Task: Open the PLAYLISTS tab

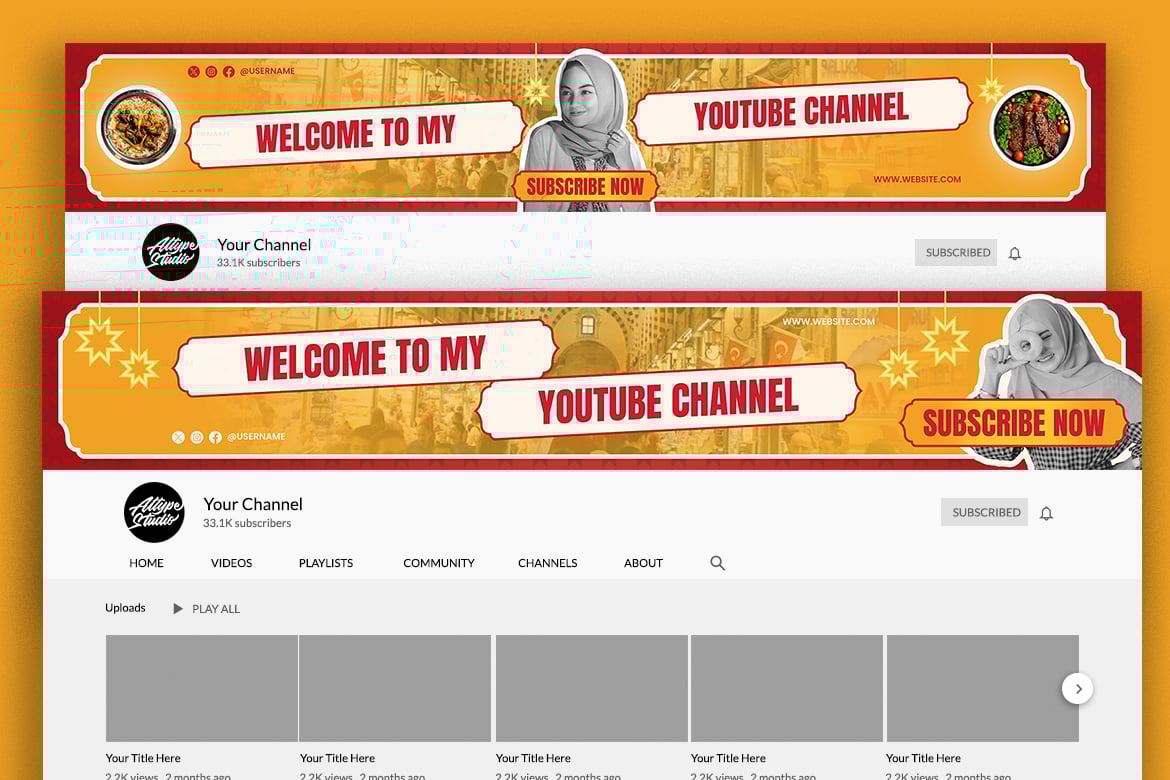Action: pos(326,563)
